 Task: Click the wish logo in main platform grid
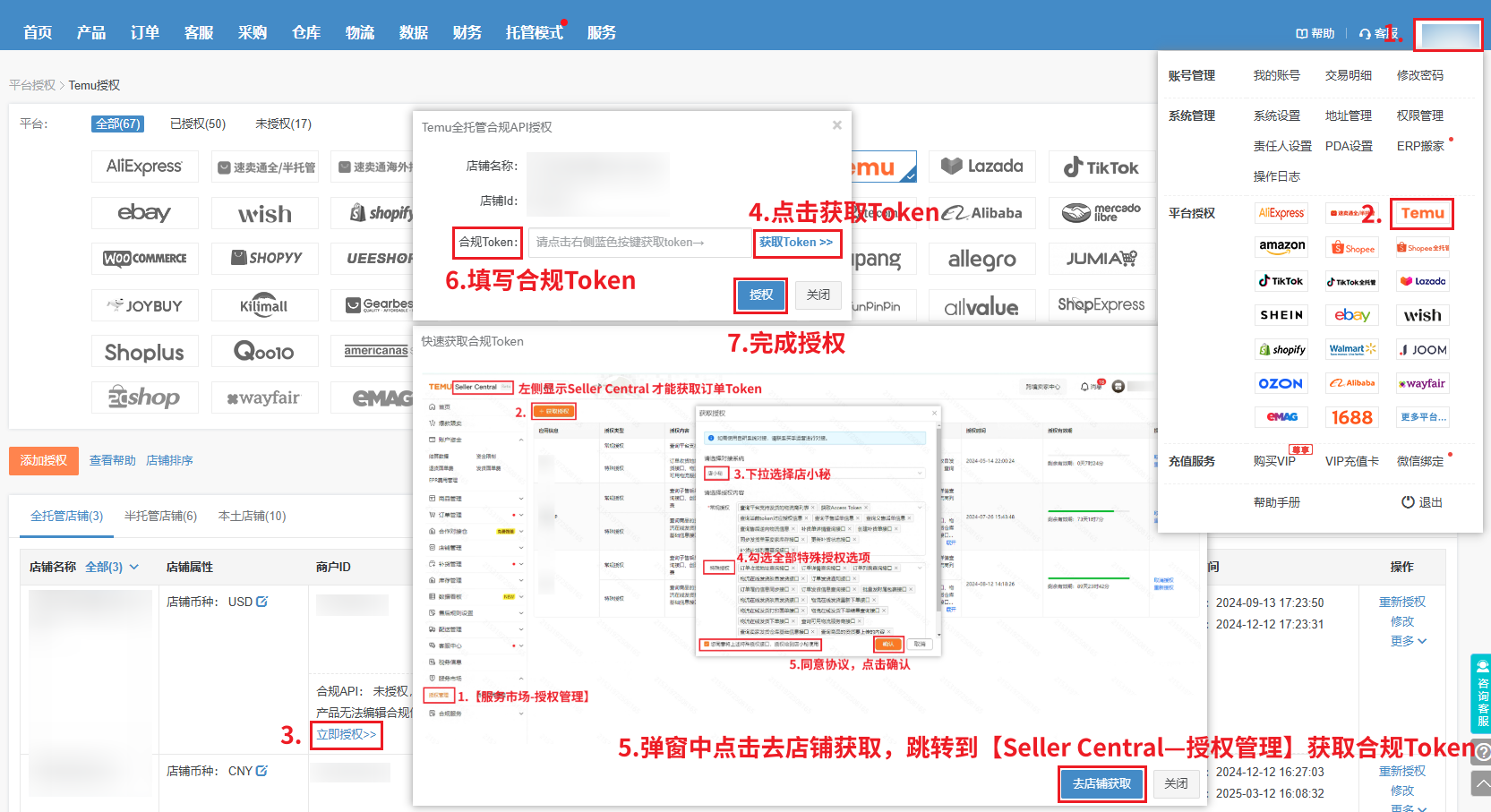[x=264, y=213]
